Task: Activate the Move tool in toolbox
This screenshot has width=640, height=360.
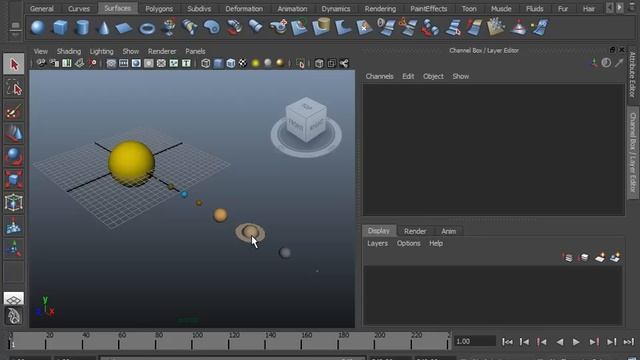Action: coord(14,134)
